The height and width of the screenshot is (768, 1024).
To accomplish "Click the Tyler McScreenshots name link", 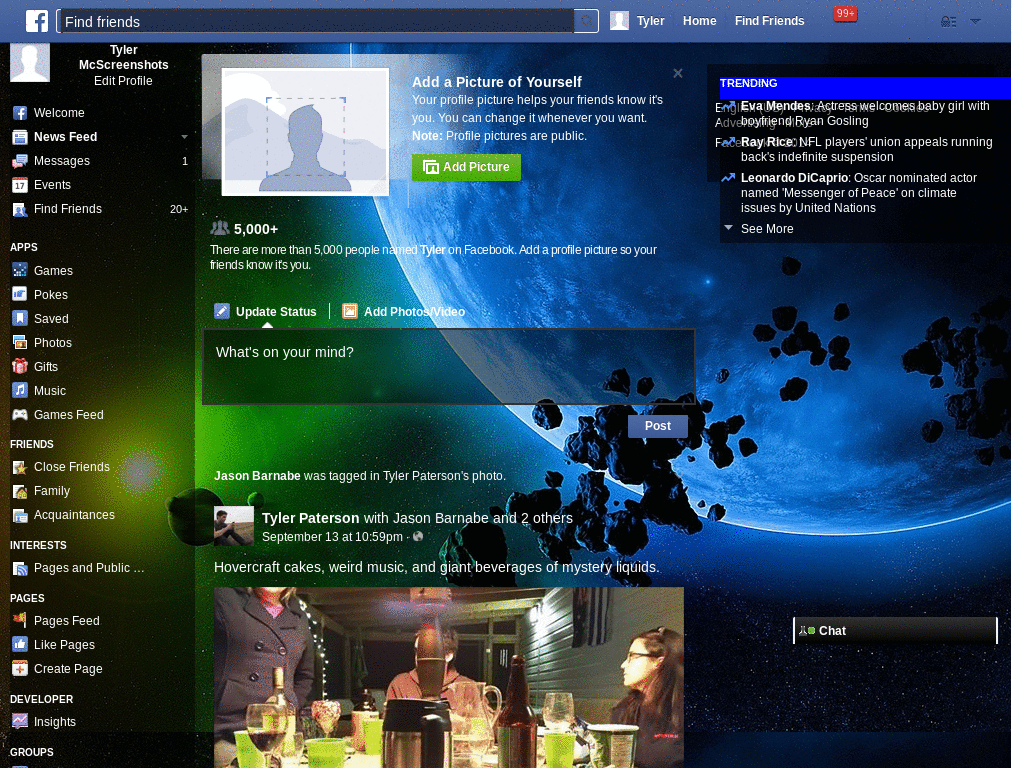I will (x=123, y=57).
